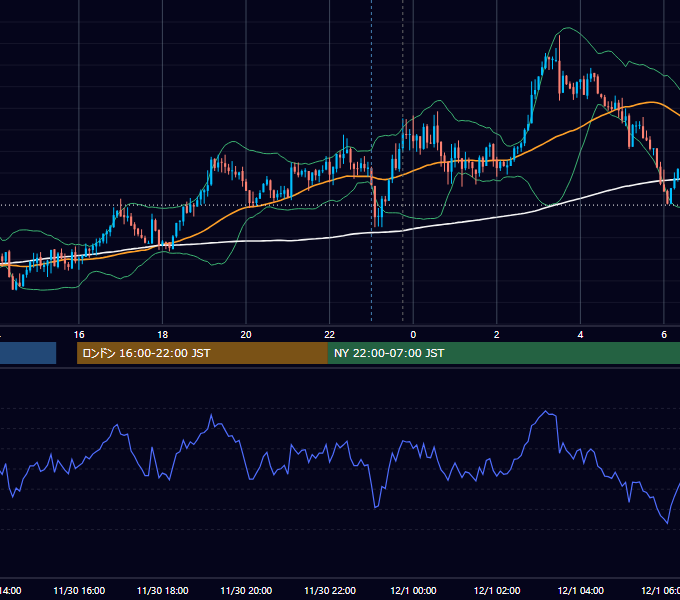Click the 22 hour label on price chart axis
The height and width of the screenshot is (600, 680).
coord(330,335)
